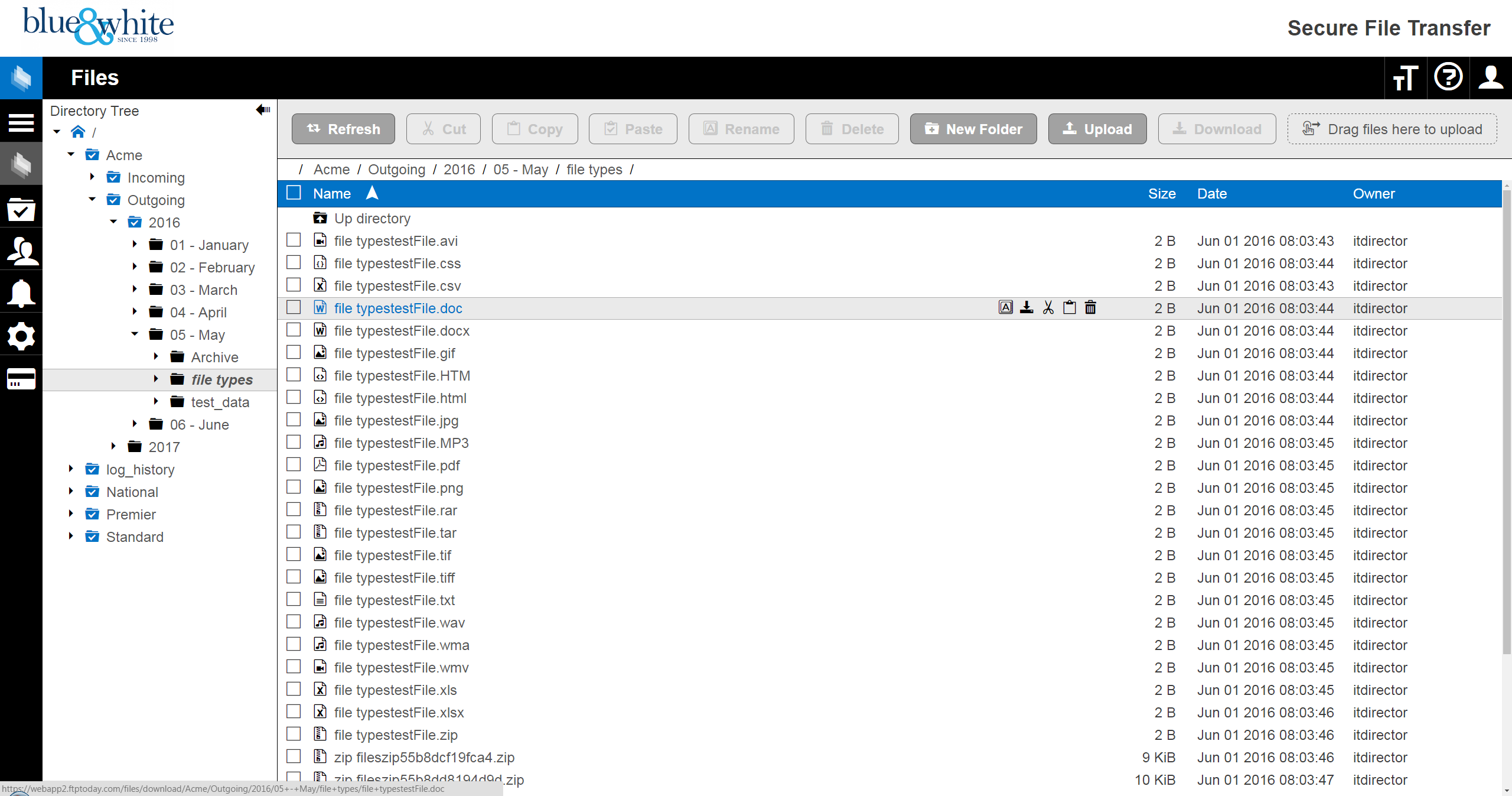This screenshot has width=1512, height=796.
Task: Select the checkbox for typestestFile.zip
Action: tap(294, 734)
